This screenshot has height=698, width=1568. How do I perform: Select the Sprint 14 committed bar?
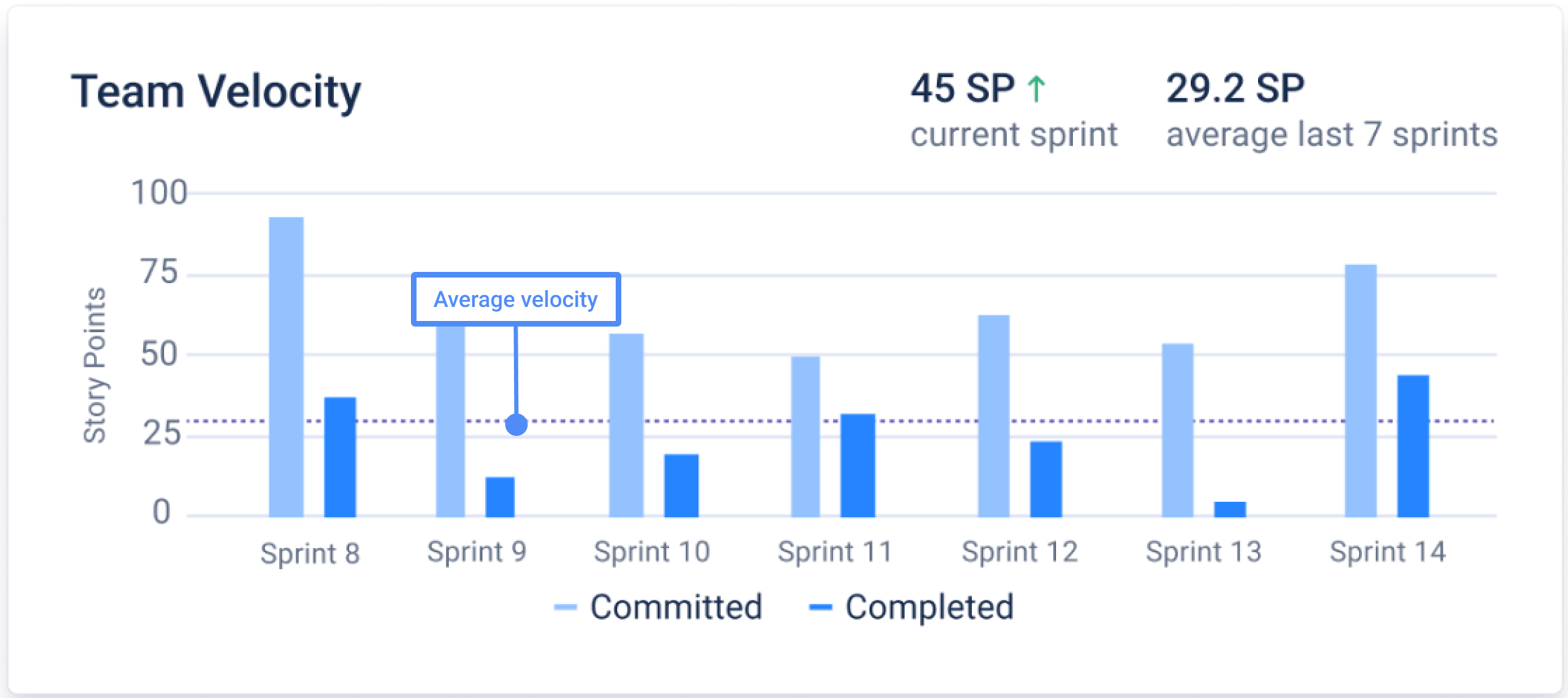1360,390
